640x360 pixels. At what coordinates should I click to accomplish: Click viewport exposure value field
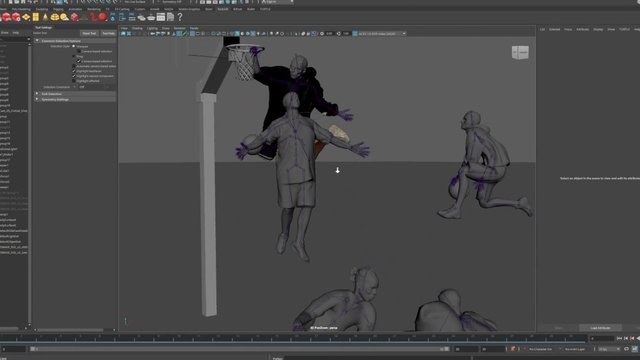pos(330,34)
